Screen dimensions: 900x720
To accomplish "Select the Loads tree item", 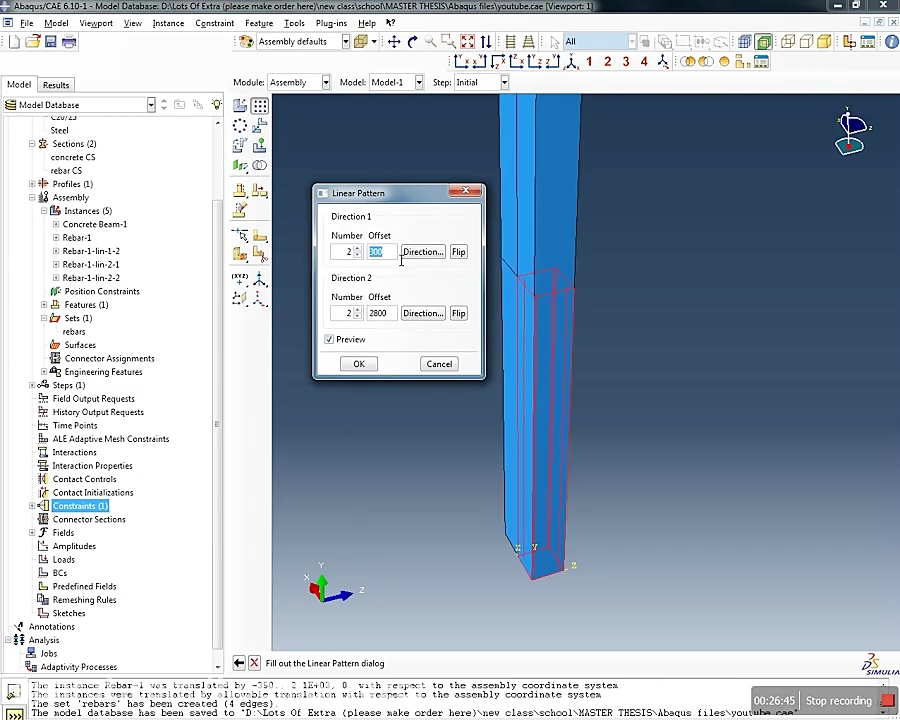I will 63,559.
